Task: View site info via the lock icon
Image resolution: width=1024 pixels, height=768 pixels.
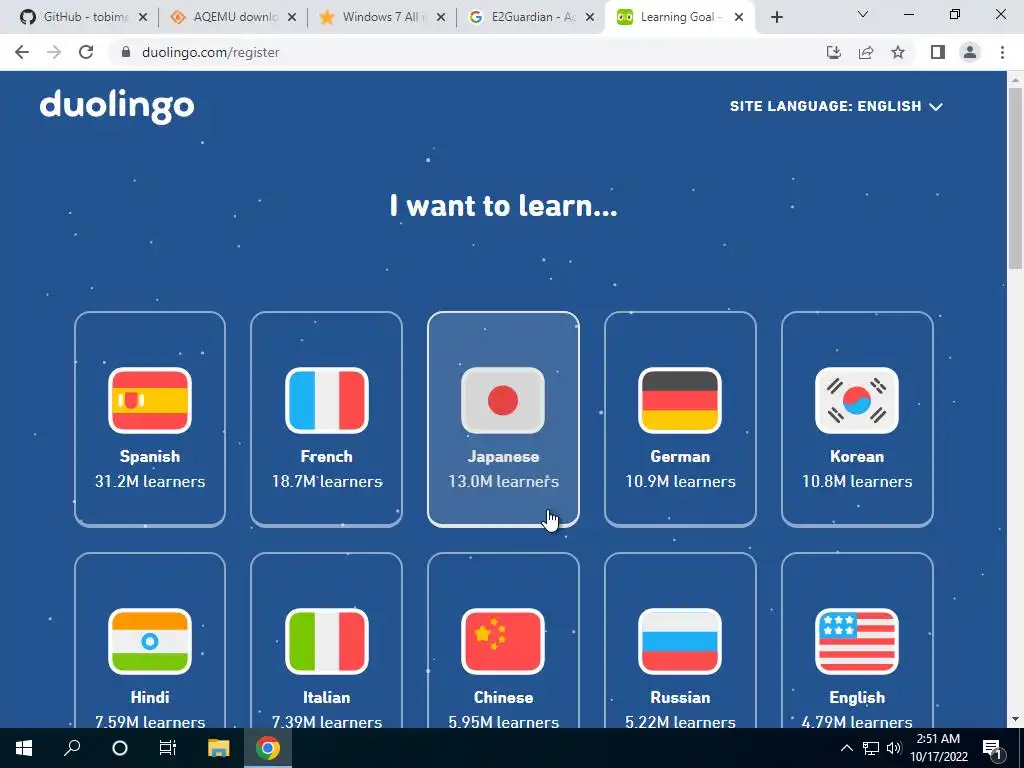Action: coord(126,52)
